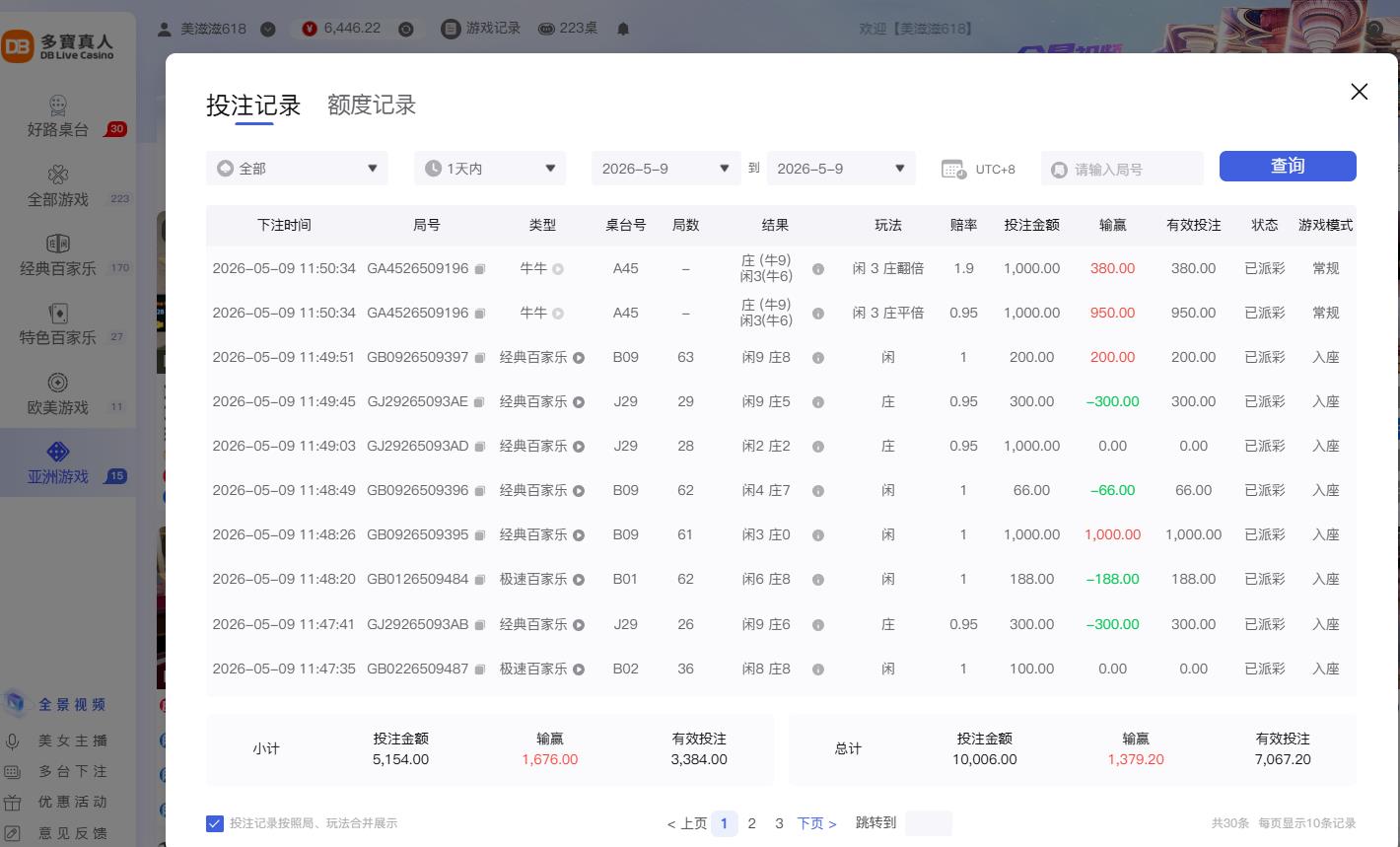Focus the 请输入局号 round number field
The width and height of the screenshot is (1400, 847).
pyautogui.click(x=1122, y=169)
